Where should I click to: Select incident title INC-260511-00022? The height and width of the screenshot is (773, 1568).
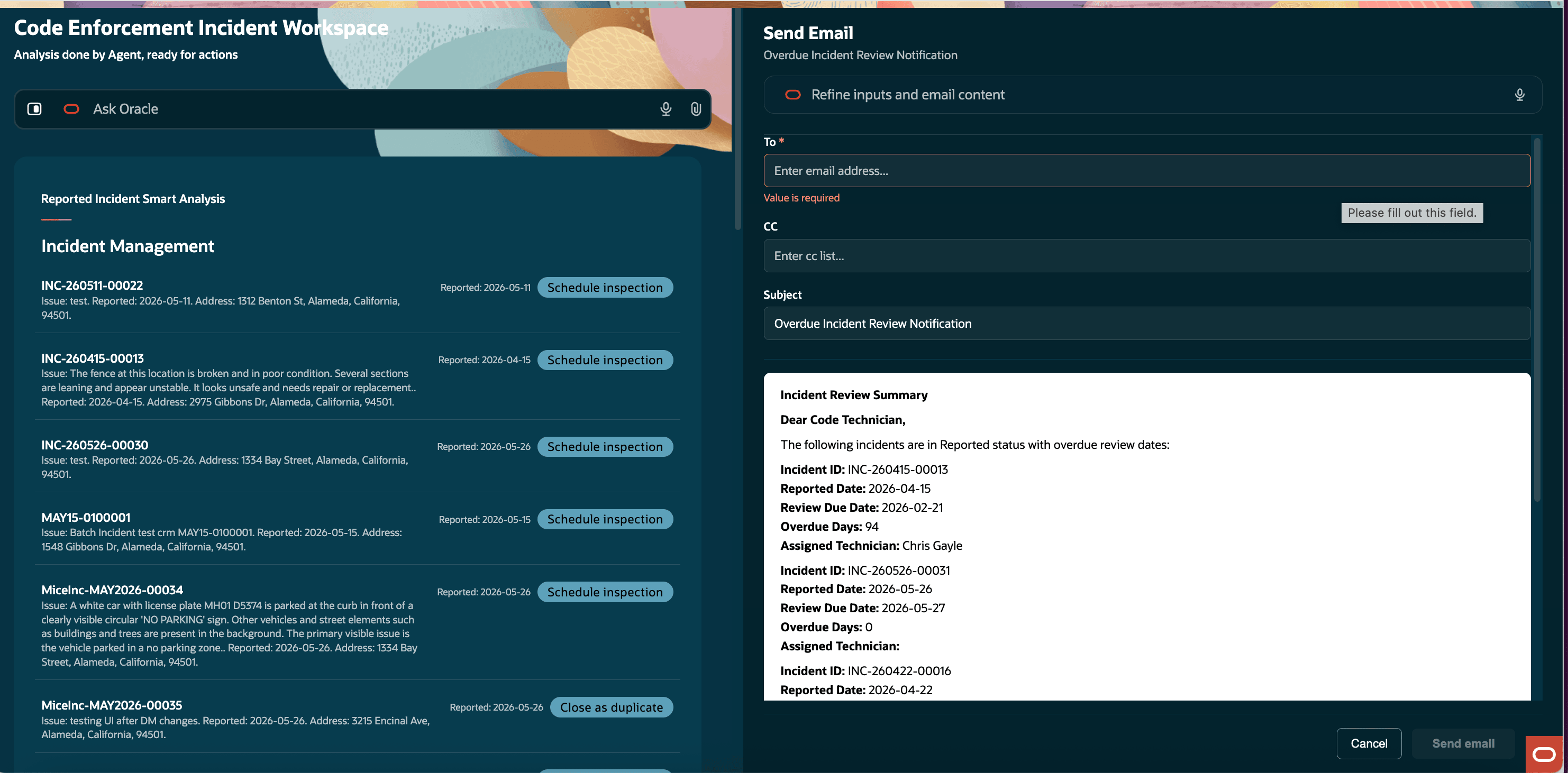click(x=92, y=285)
